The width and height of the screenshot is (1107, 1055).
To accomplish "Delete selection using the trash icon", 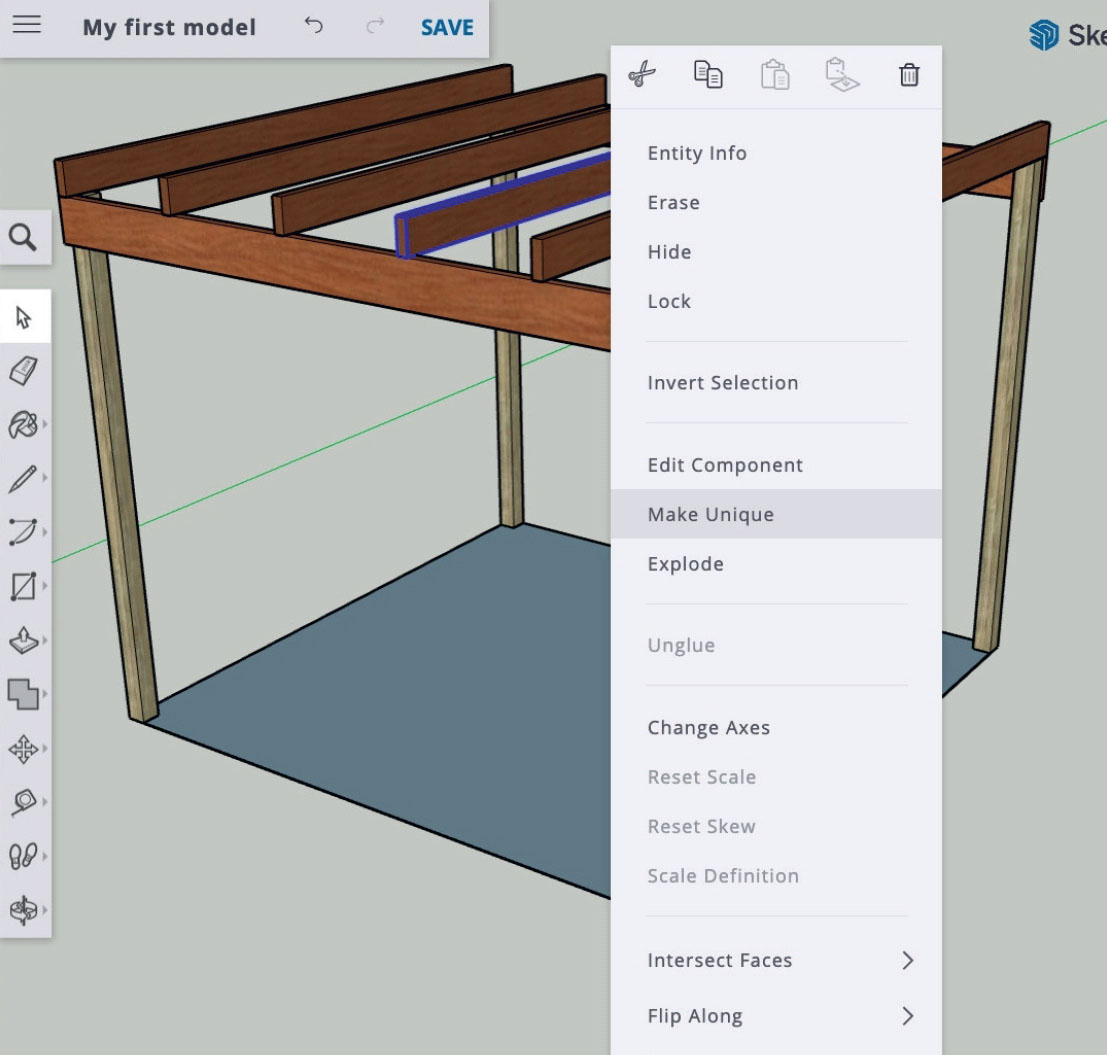I will coord(909,75).
